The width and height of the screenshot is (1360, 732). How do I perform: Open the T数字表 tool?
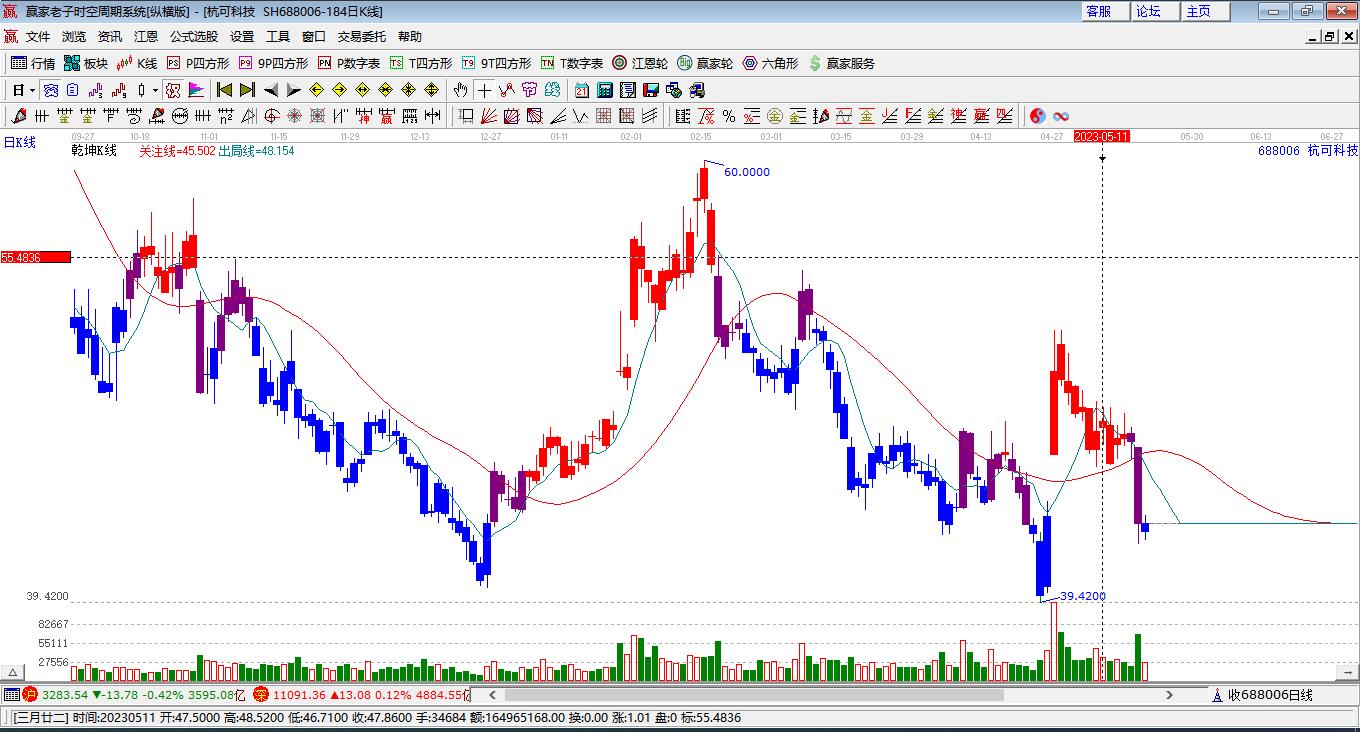pyautogui.click(x=572, y=63)
